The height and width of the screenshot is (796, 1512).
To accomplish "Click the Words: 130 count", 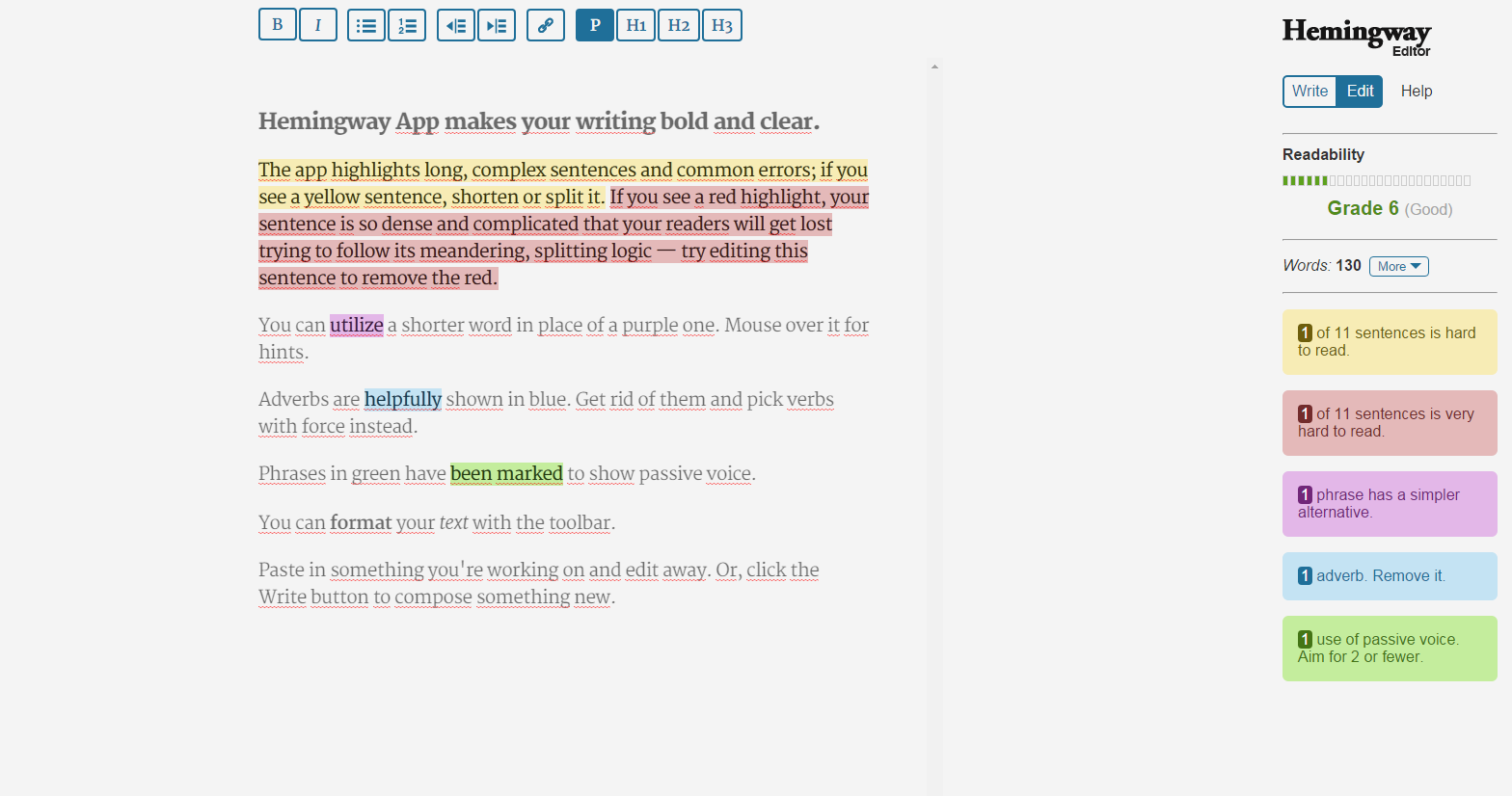I will coord(1322,265).
